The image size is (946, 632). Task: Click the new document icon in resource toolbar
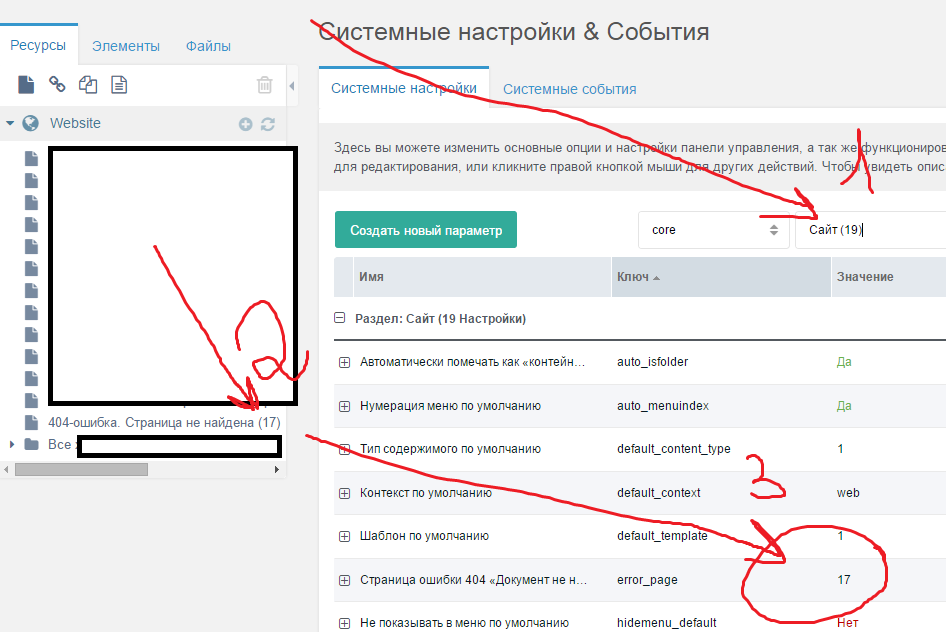pos(26,84)
